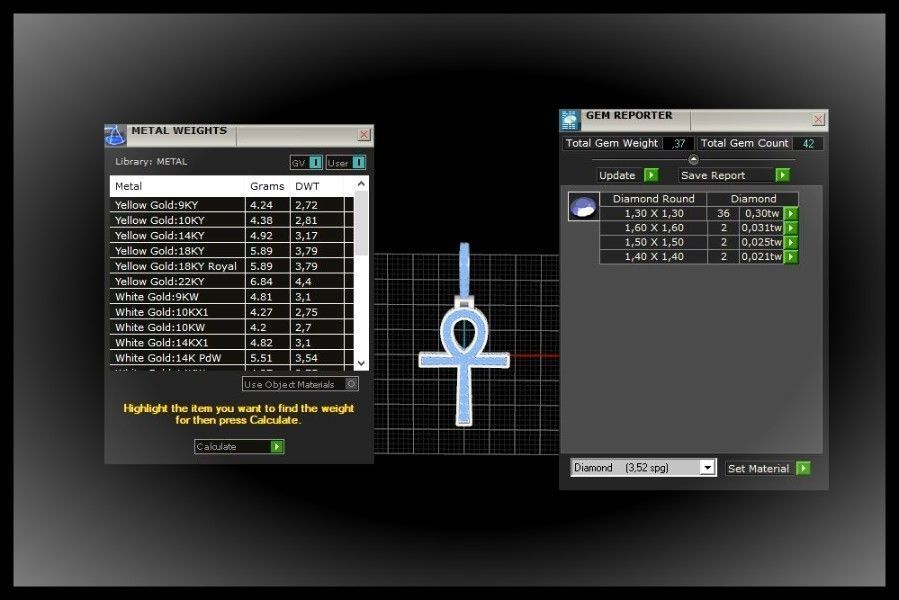Click the 1,60 X 1,60 size cell
The height and width of the screenshot is (600, 899).
click(x=654, y=228)
